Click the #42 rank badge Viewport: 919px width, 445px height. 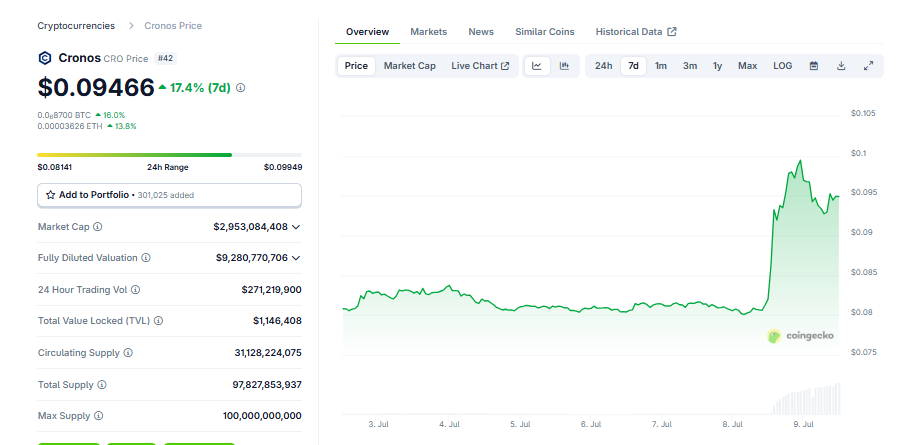pos(165,58)
